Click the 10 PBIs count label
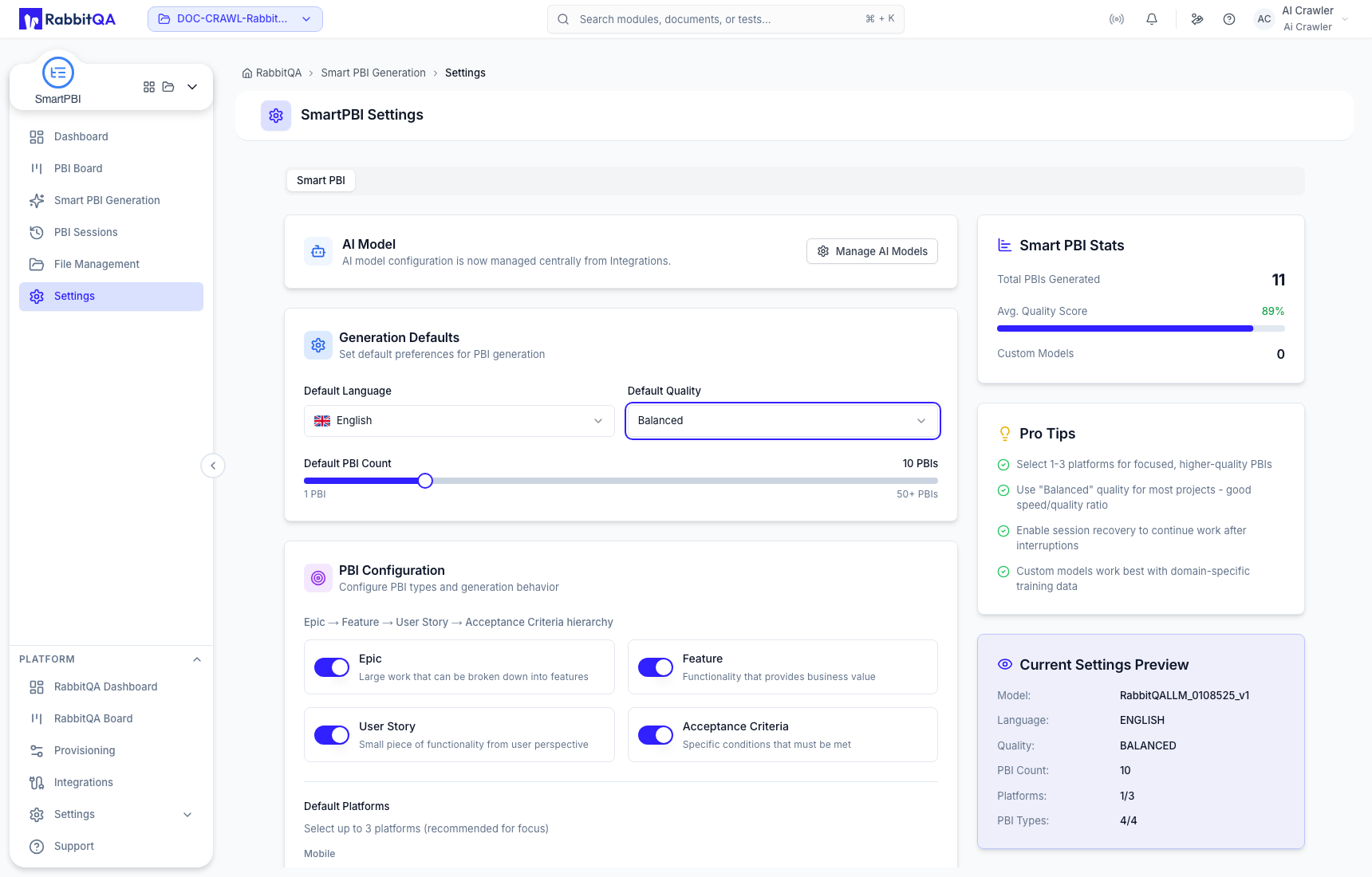Image resolution: width=1372 pixels, height=877 pixels. click(x=920, y=464)
